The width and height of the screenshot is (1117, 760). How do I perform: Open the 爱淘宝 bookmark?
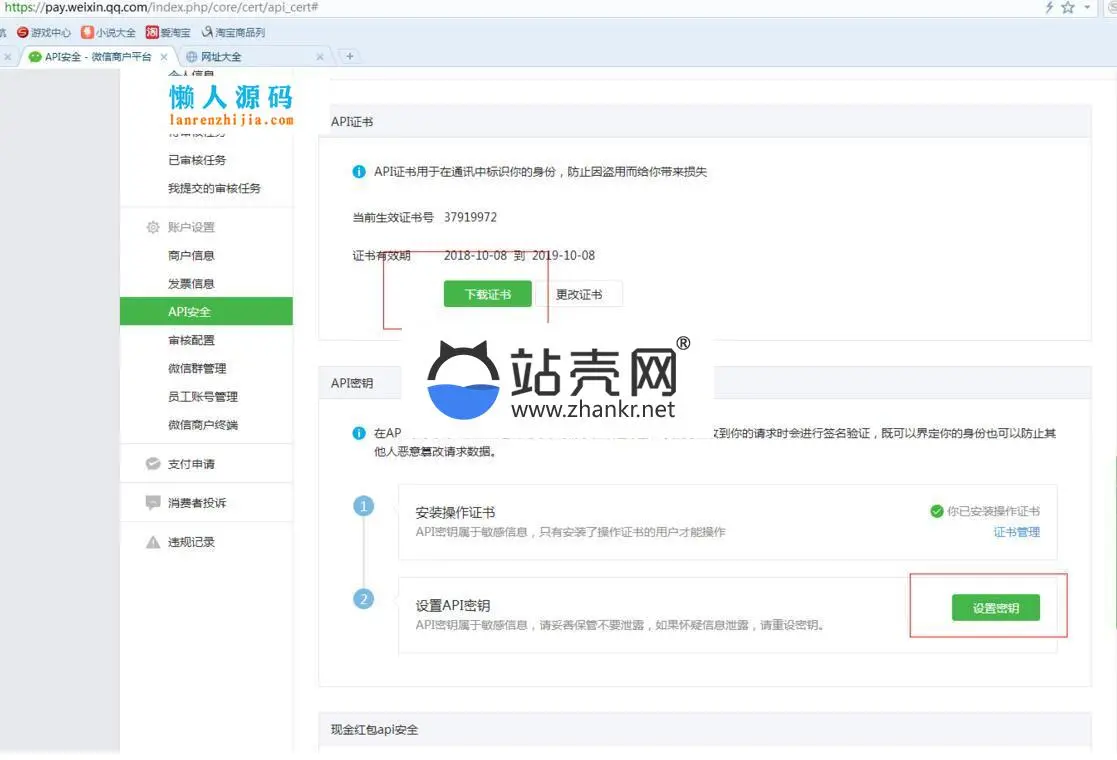pos(169,32)
